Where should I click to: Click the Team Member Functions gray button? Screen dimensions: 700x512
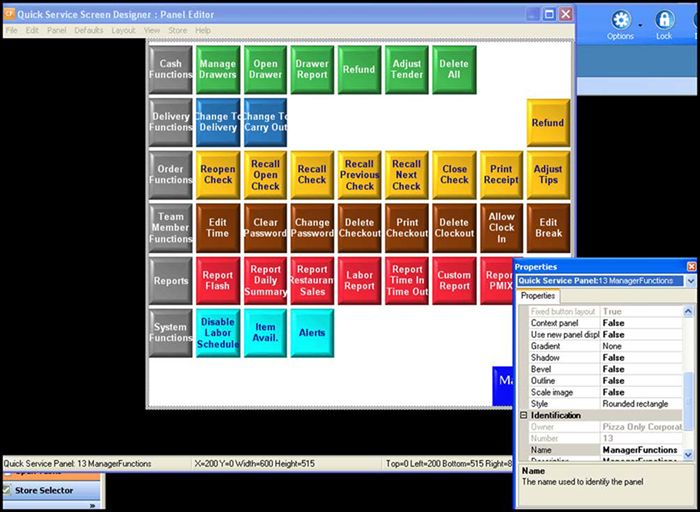[x=171, y=228]
